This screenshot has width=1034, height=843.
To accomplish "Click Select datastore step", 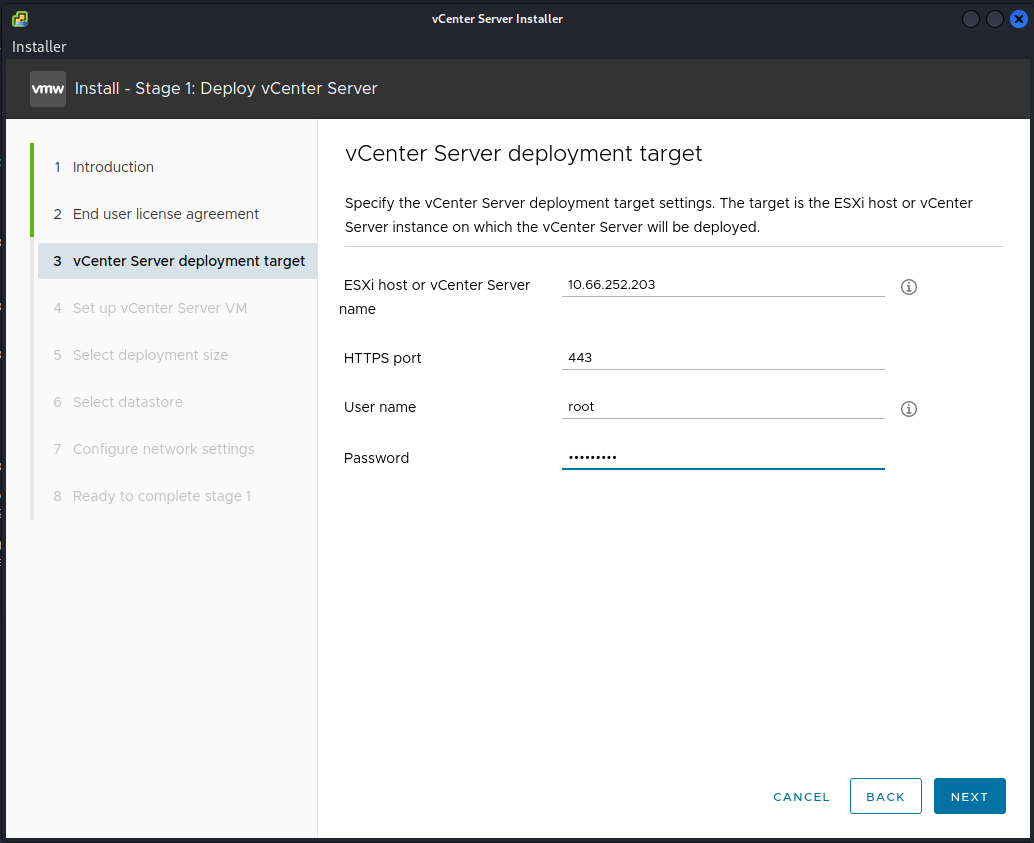I will (x=128, y=402).
